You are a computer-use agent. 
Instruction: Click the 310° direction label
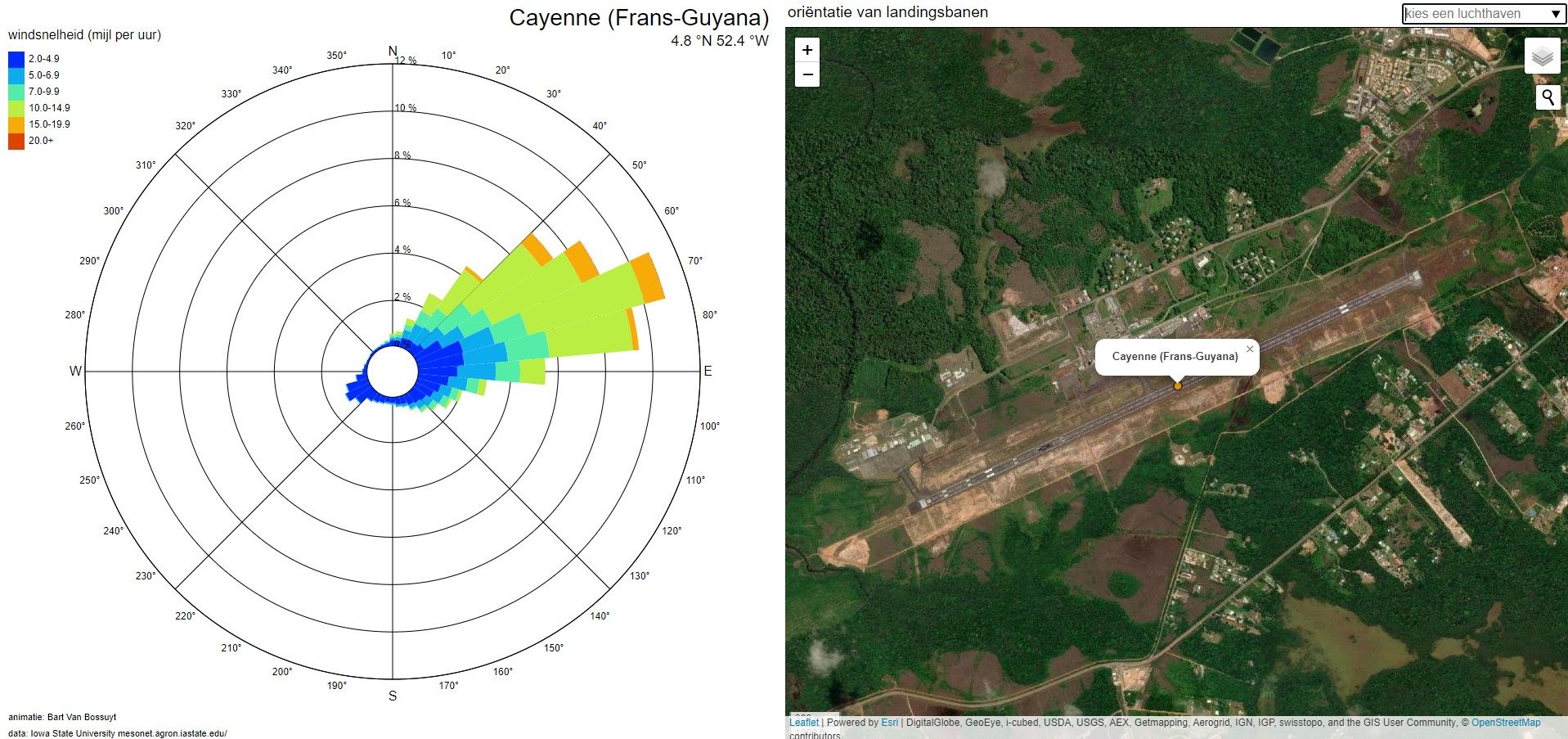(146, 165)
